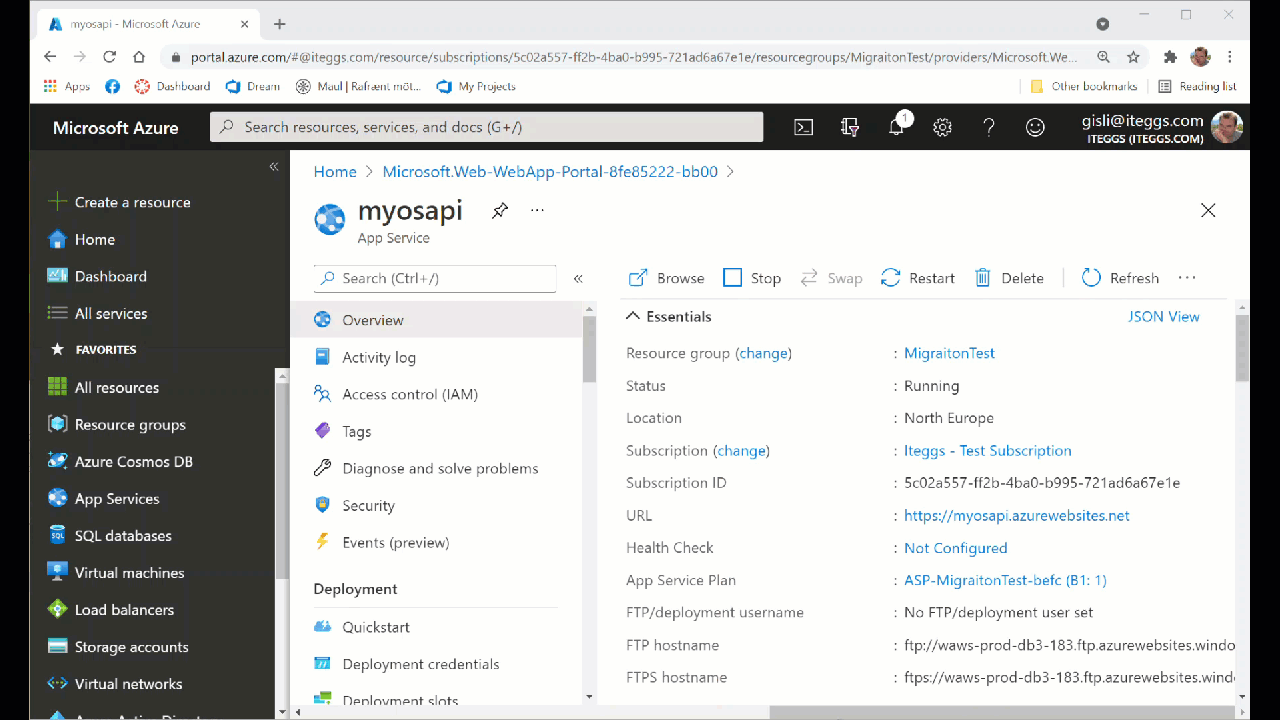The image size is (1280, 720).
Task: Open a new browser tab
Action: point(279,24)
